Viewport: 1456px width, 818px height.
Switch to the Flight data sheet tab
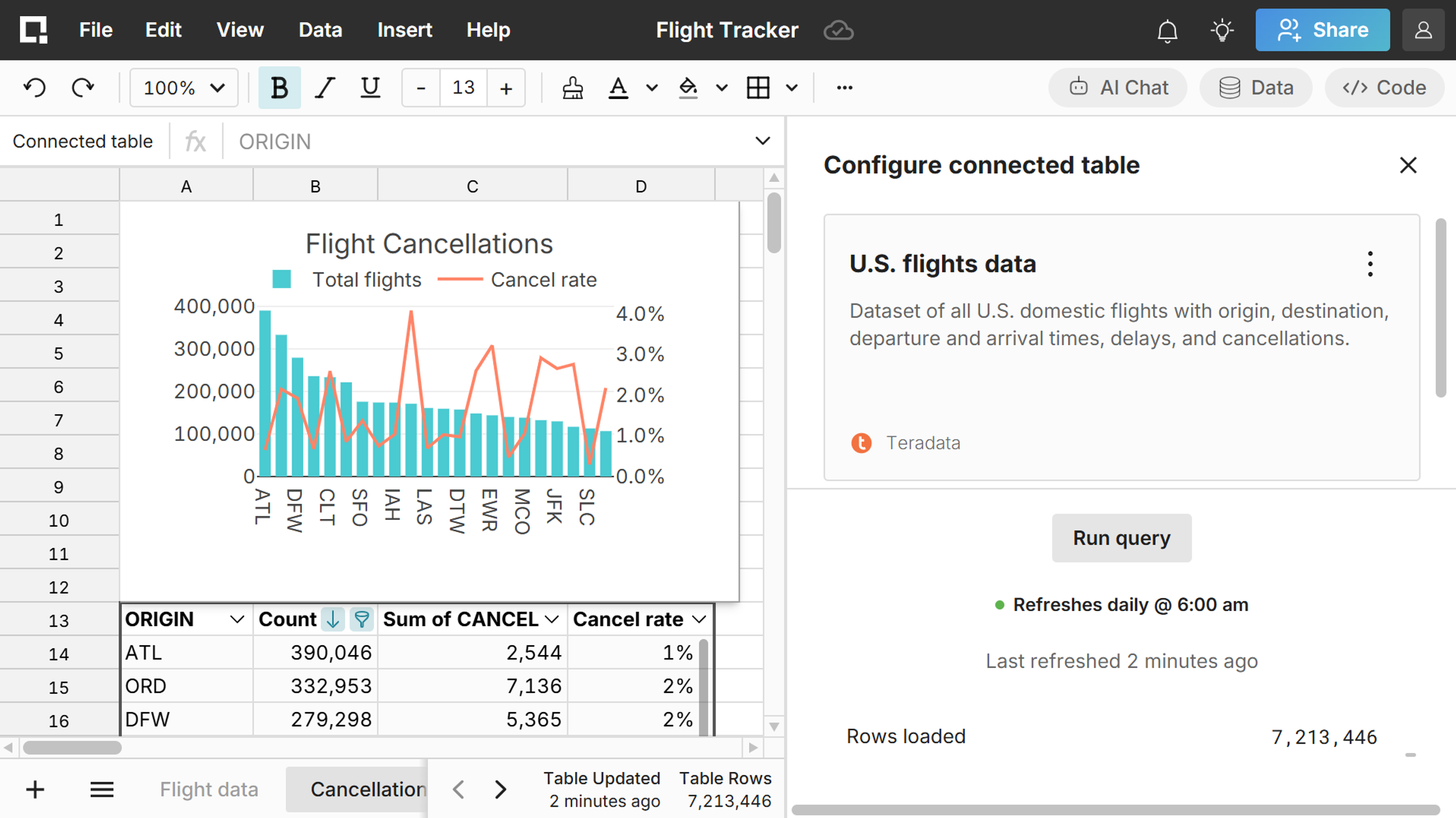pos(209,789)
